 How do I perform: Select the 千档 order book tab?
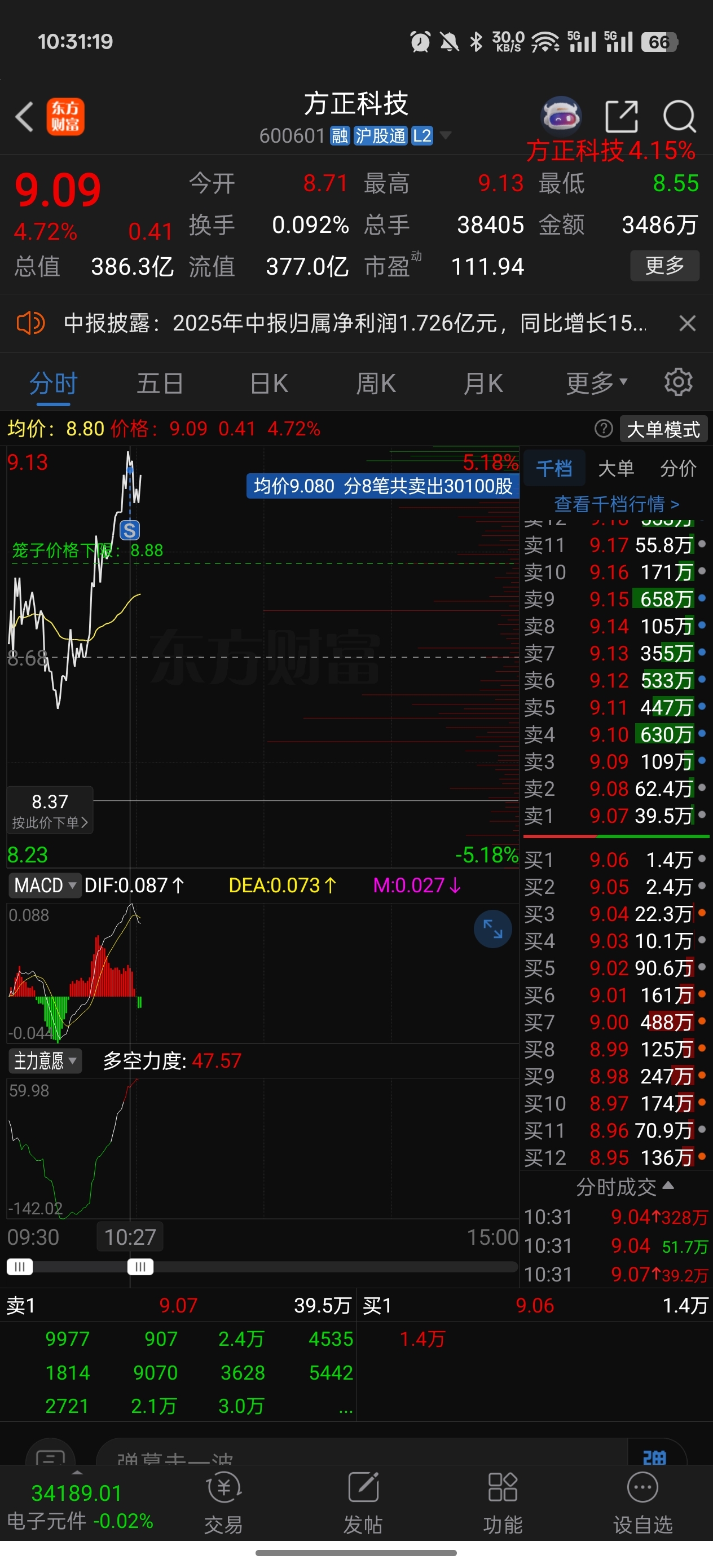pyautogui.click(x=554, y=468)
